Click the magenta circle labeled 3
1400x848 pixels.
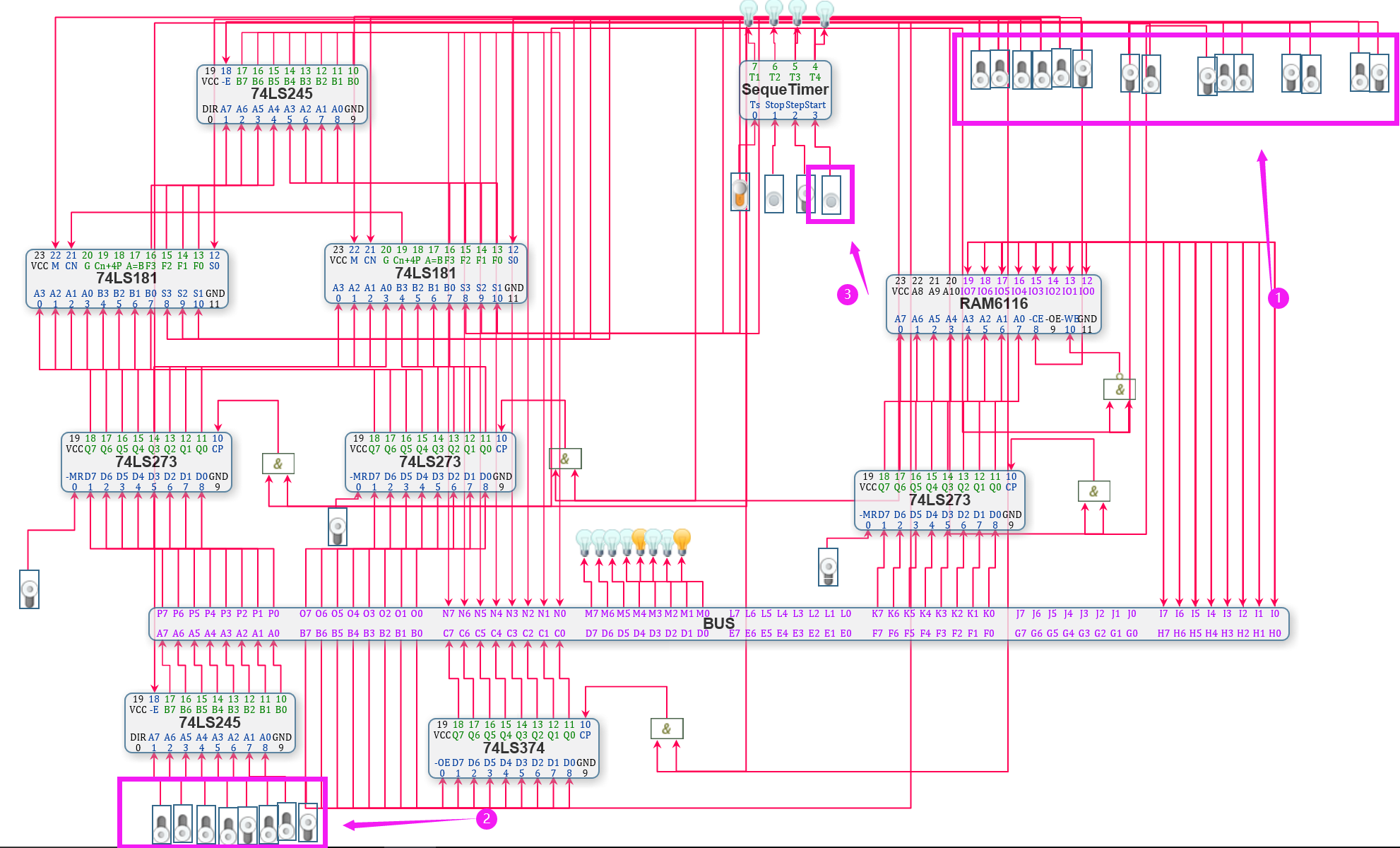[x=847, y=295]
